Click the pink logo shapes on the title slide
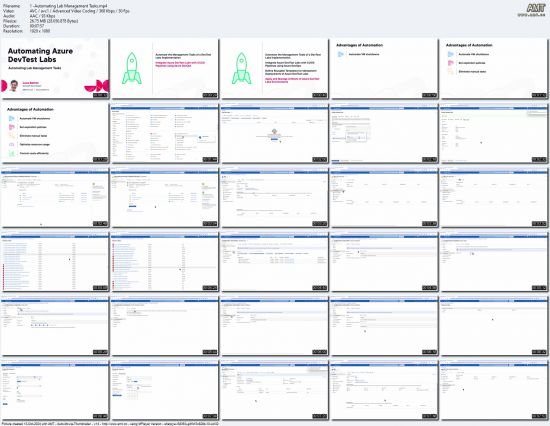 point(96,86)
